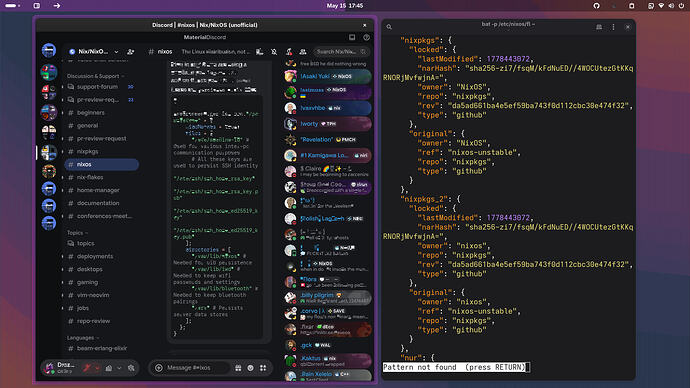Open the Wi-Fi indicator in top panel
The width and height of the screenshot is (690, 388).
[661, 6]
